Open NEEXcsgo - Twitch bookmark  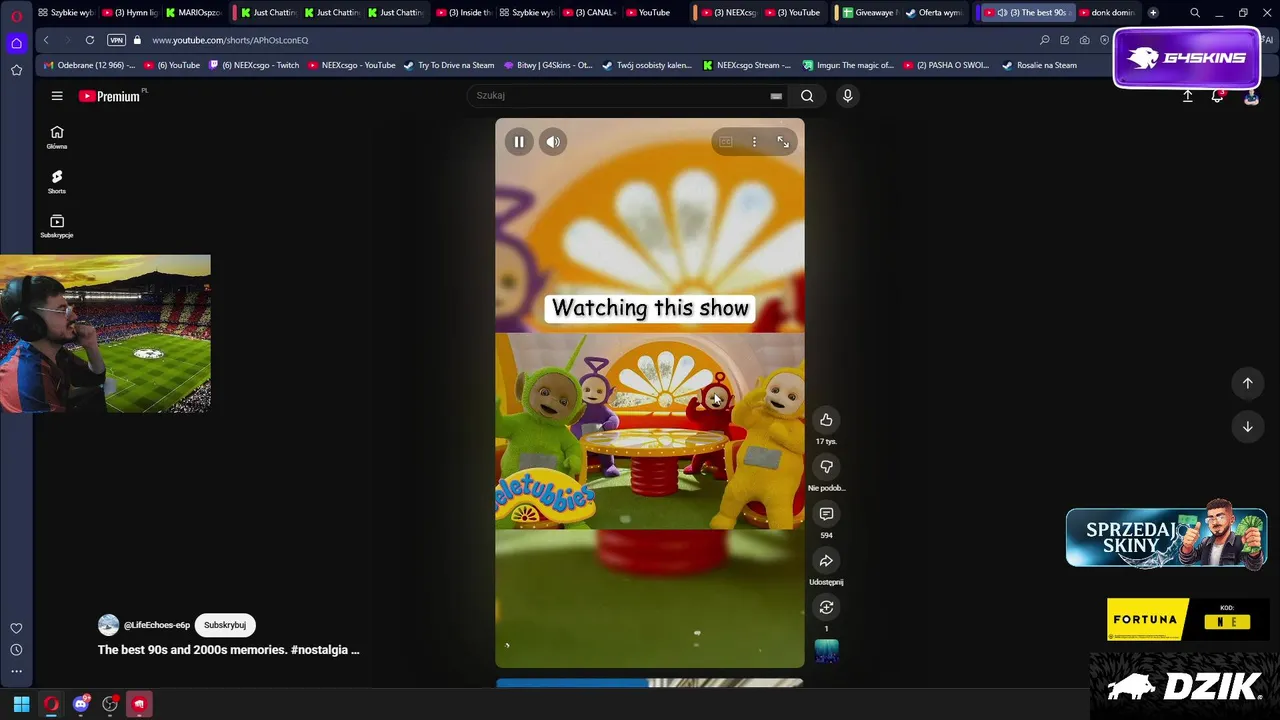(254, 65)
